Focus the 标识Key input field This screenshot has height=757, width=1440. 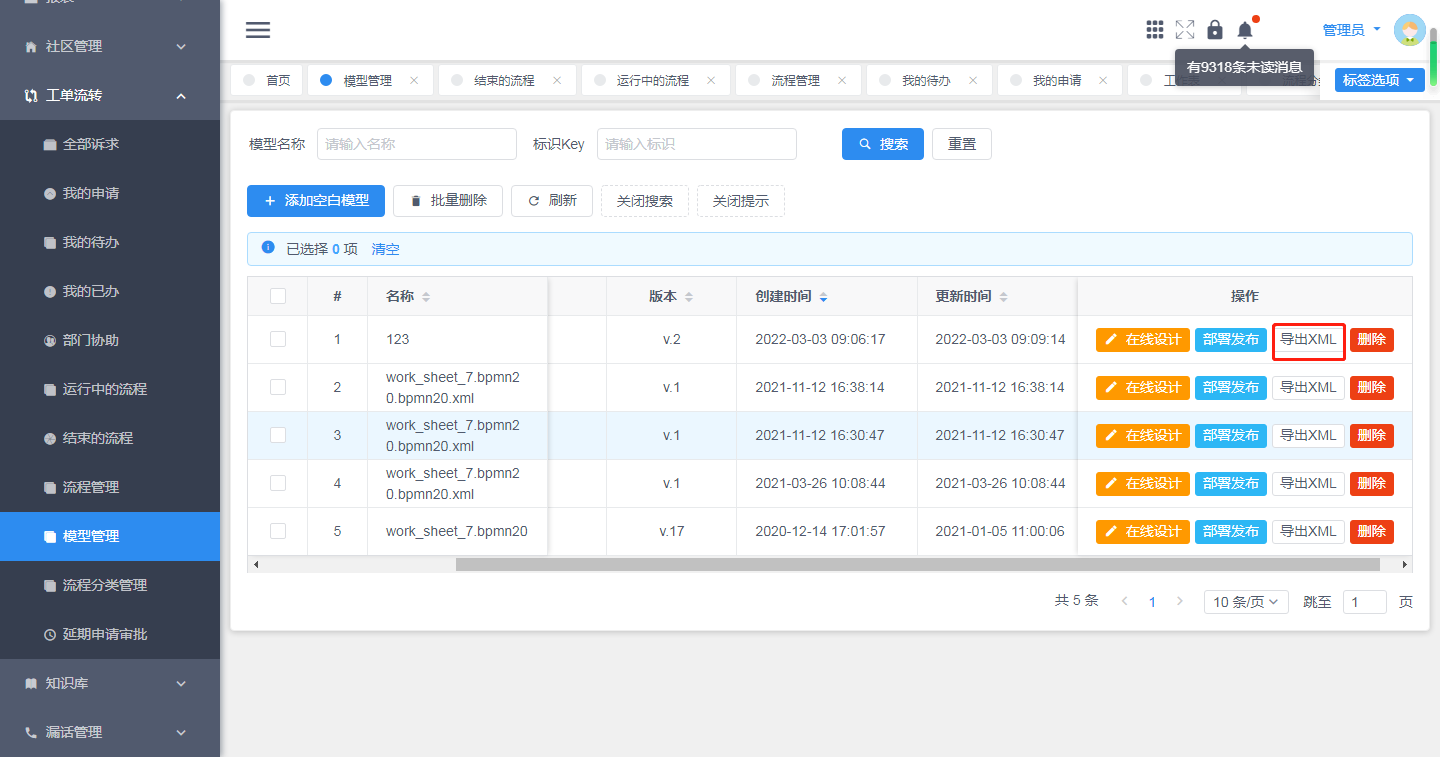[697, 144]
